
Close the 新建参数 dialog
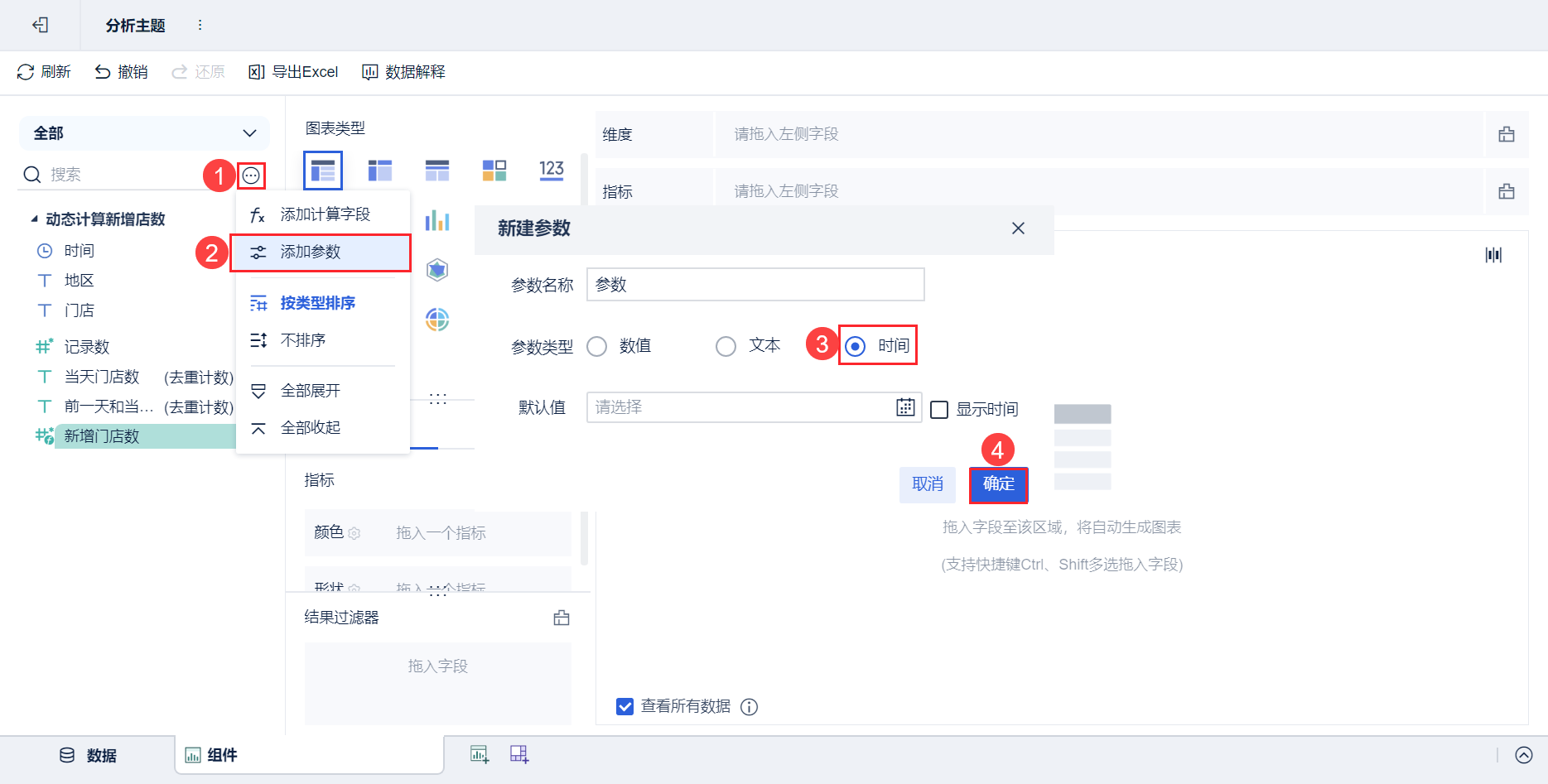pos(1019,228)
